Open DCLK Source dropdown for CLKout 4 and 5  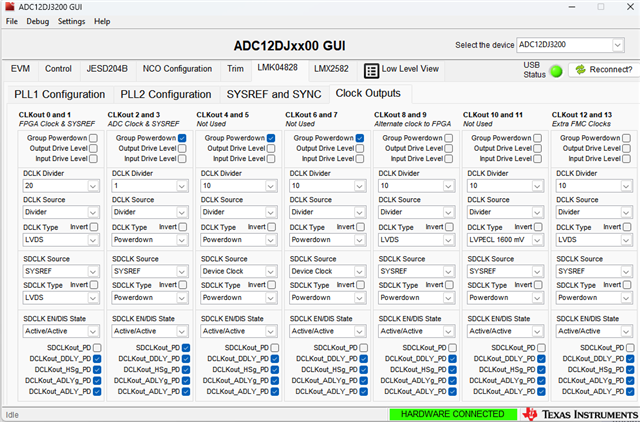coord(239,212)
